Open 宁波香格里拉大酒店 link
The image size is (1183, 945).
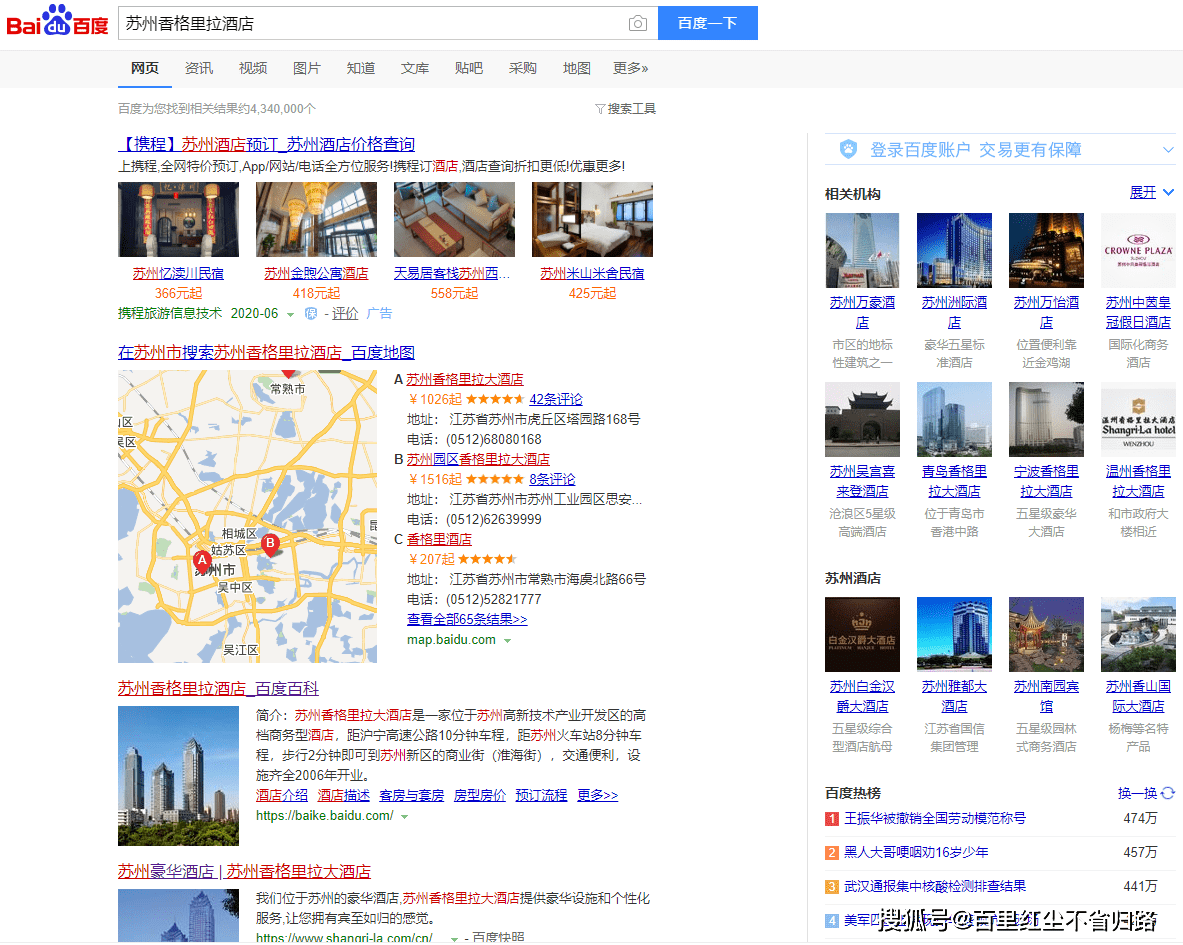point(1046,481)
